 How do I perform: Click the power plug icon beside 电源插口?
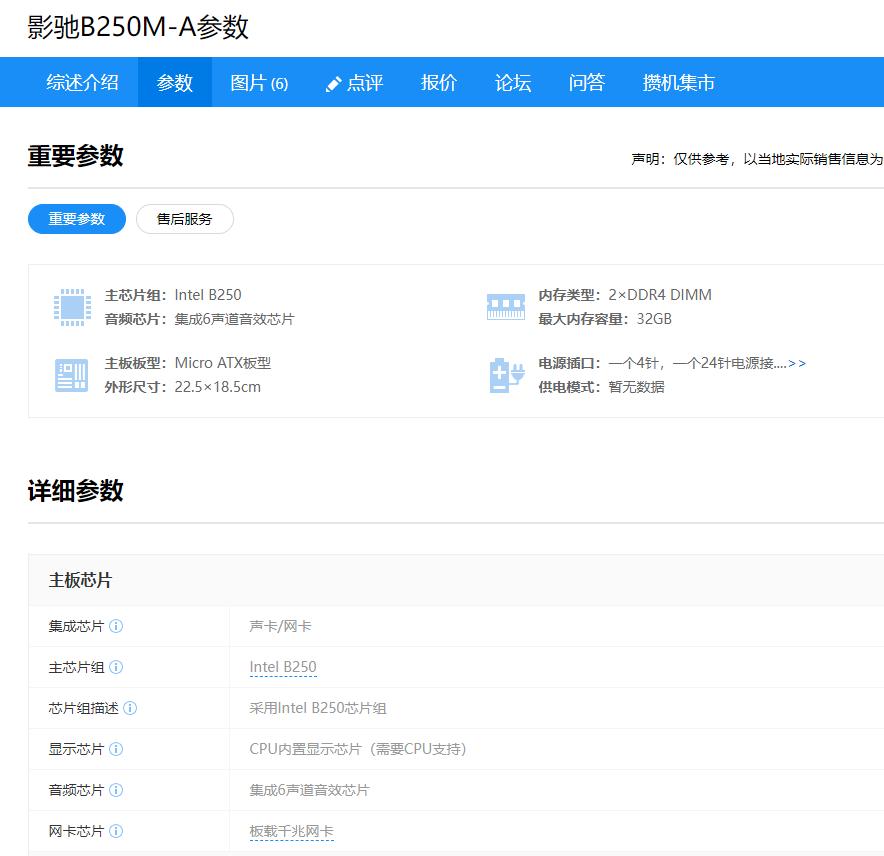pyautogui.click(x=505, y=375)
